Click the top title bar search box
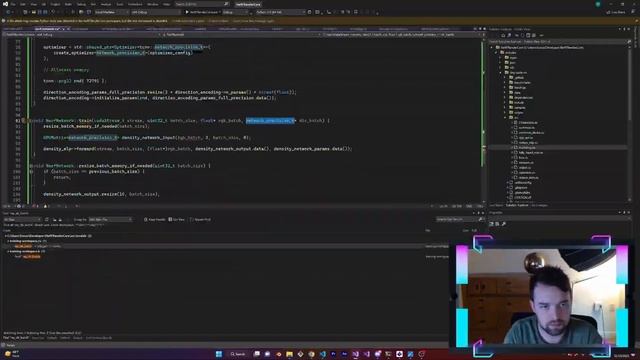The height and width of the screenshot is (360, 640). click(202, 4)
